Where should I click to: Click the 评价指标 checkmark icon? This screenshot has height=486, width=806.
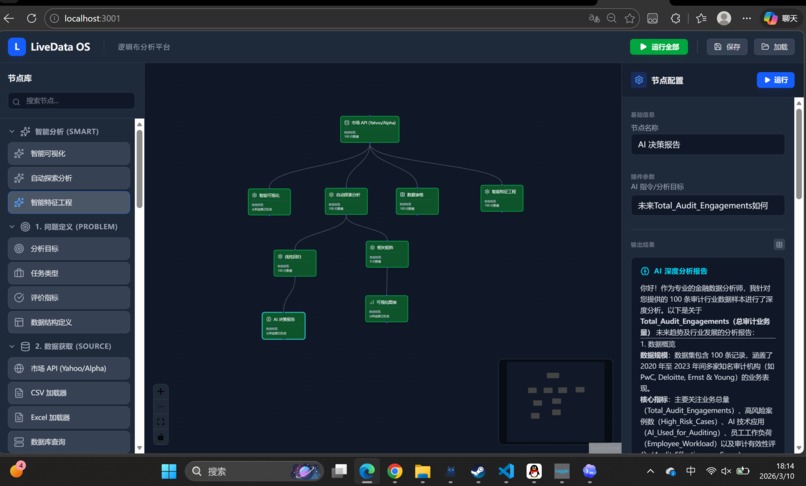[x=19, y=297]
